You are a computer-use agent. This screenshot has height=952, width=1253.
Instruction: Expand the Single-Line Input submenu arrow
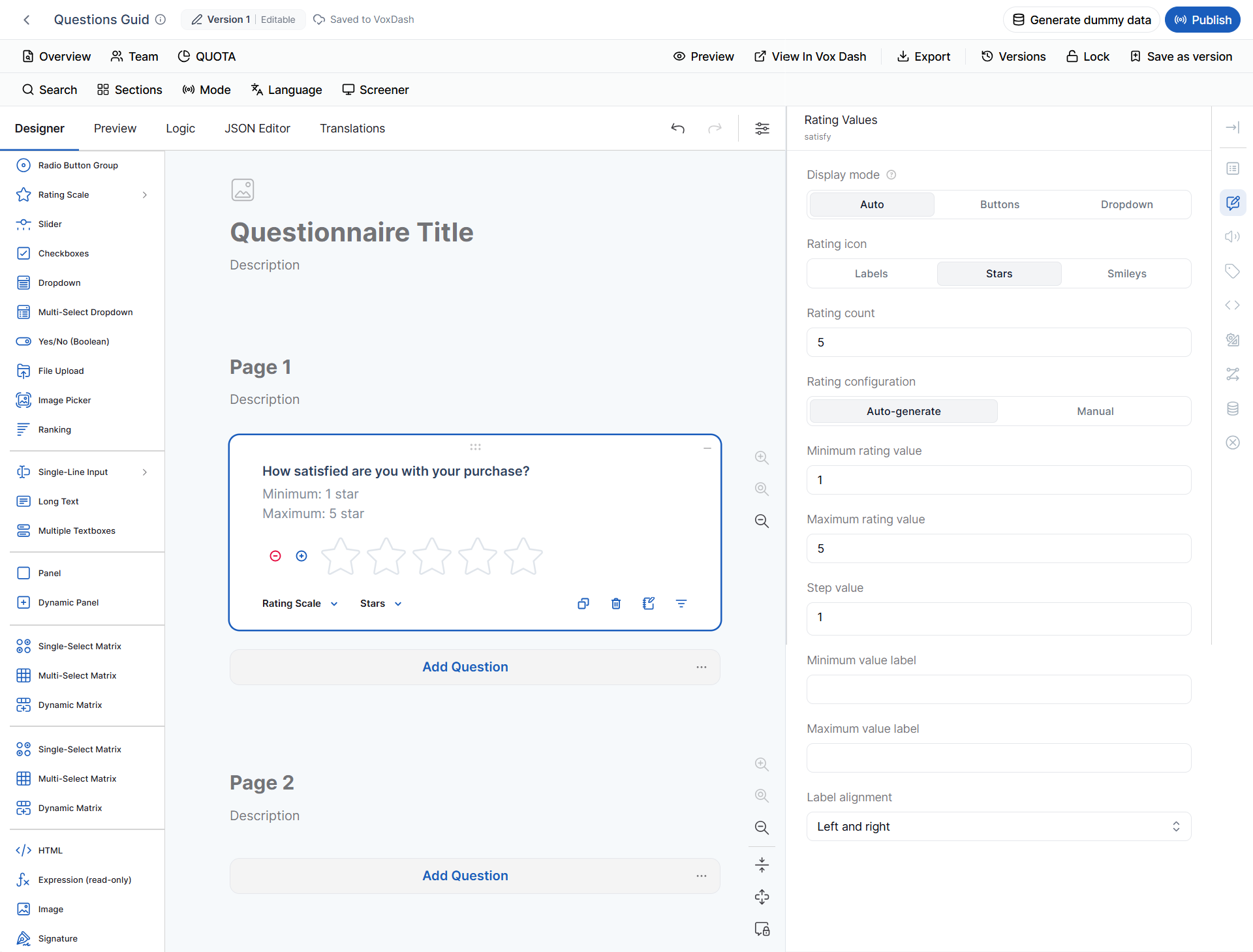tap(145, 472)
